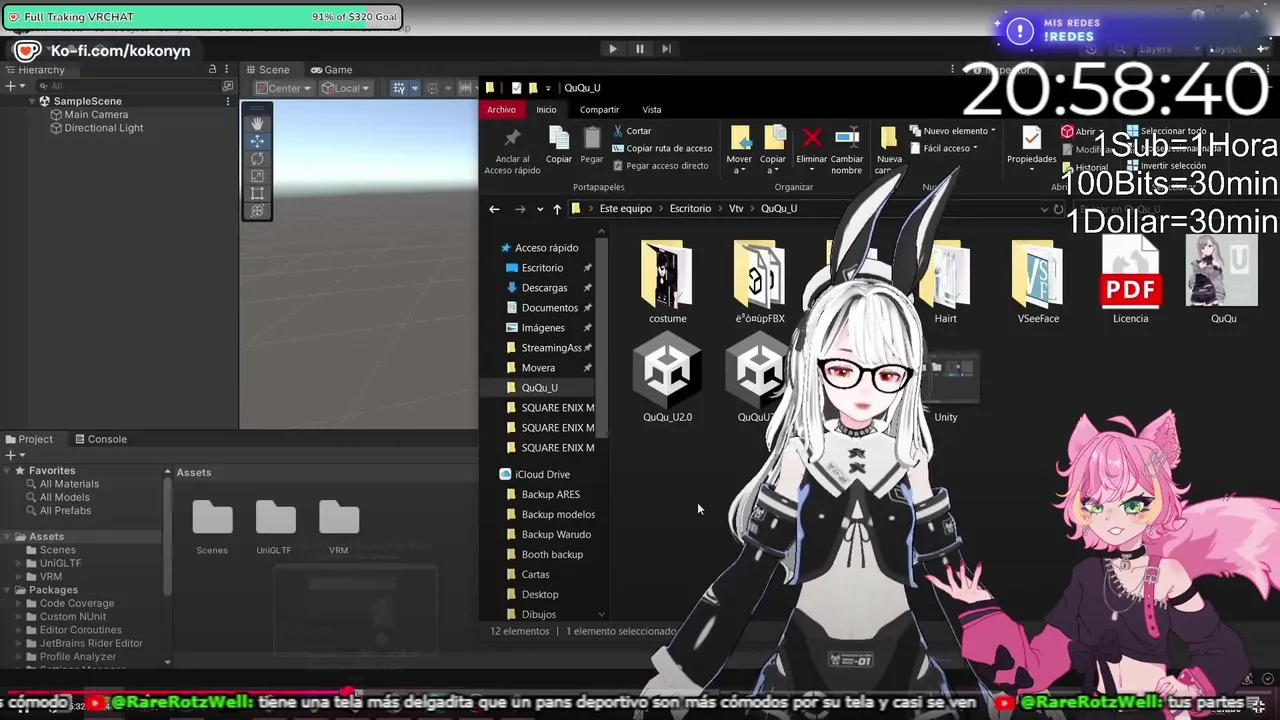Select All Models under Favorites
The width and height of the screenshot is (1280, 720).
pyautogui.click(x=64, y=497)
